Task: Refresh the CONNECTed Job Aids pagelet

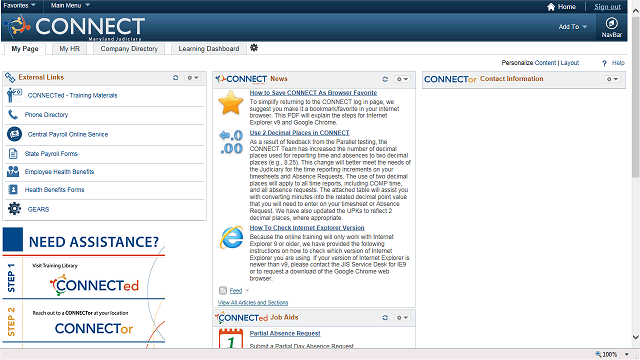Action: 385,318
